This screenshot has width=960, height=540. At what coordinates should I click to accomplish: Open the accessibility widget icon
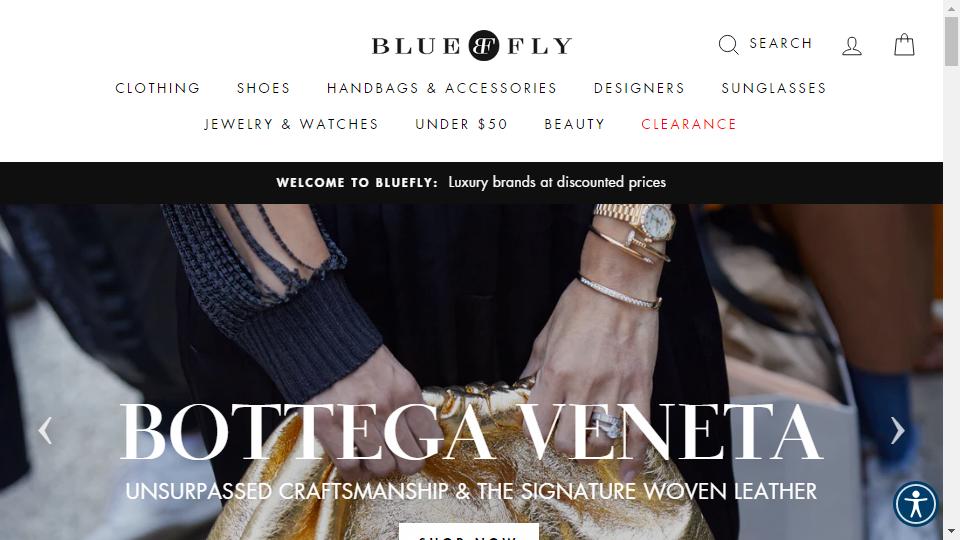pyautogui.click(x=915, y=504)
